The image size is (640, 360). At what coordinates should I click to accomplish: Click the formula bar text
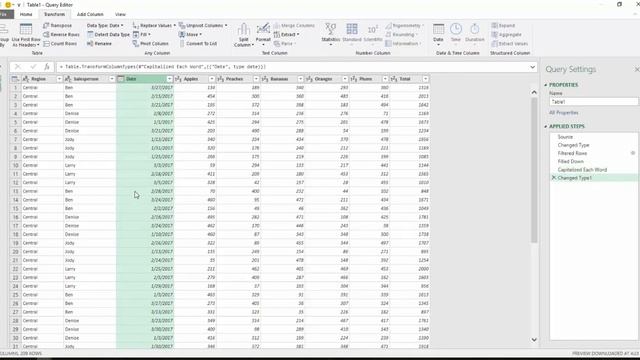click(163, 67)
